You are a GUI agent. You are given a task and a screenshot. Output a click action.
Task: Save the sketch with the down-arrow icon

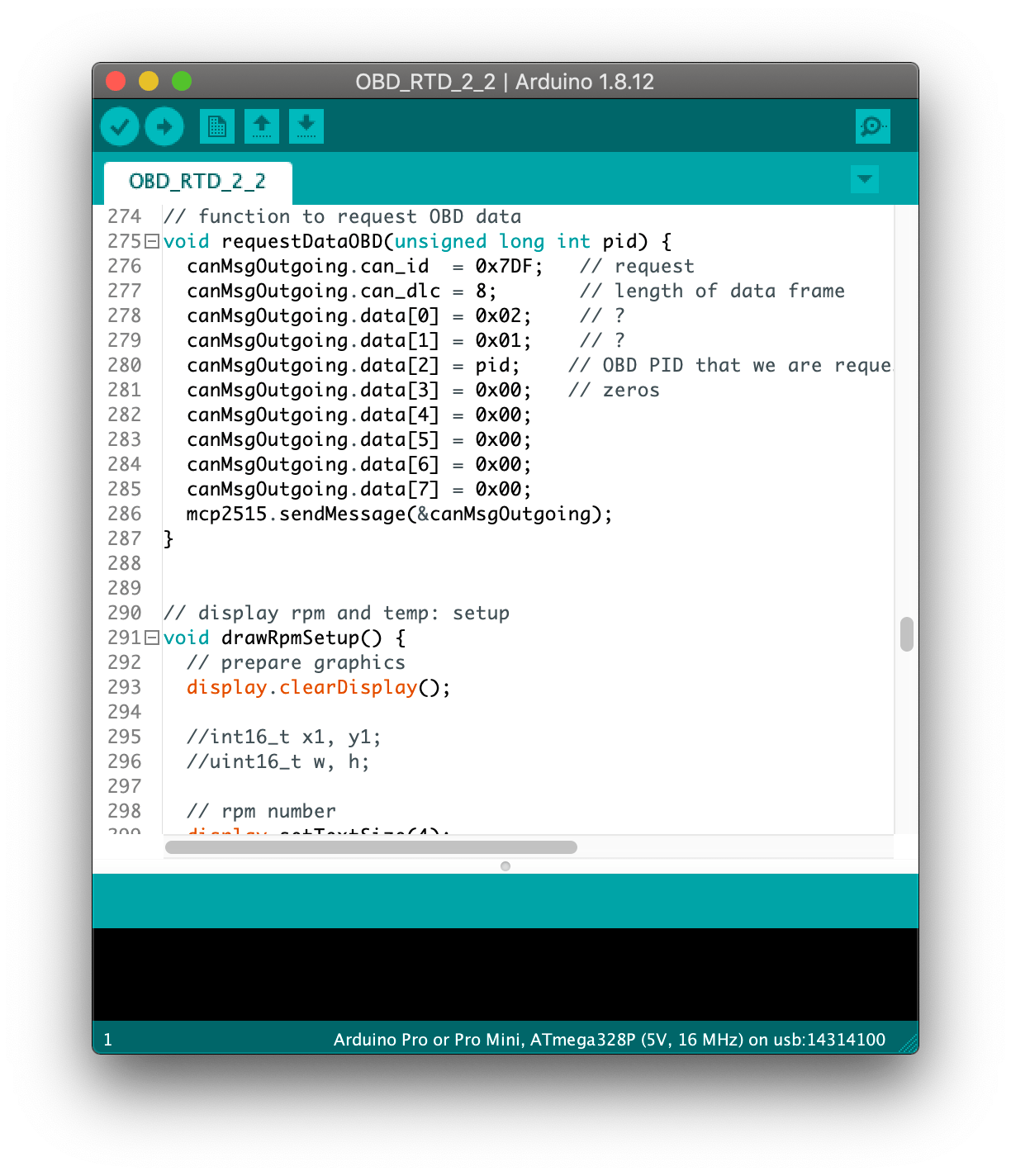[x=306, y=126]
